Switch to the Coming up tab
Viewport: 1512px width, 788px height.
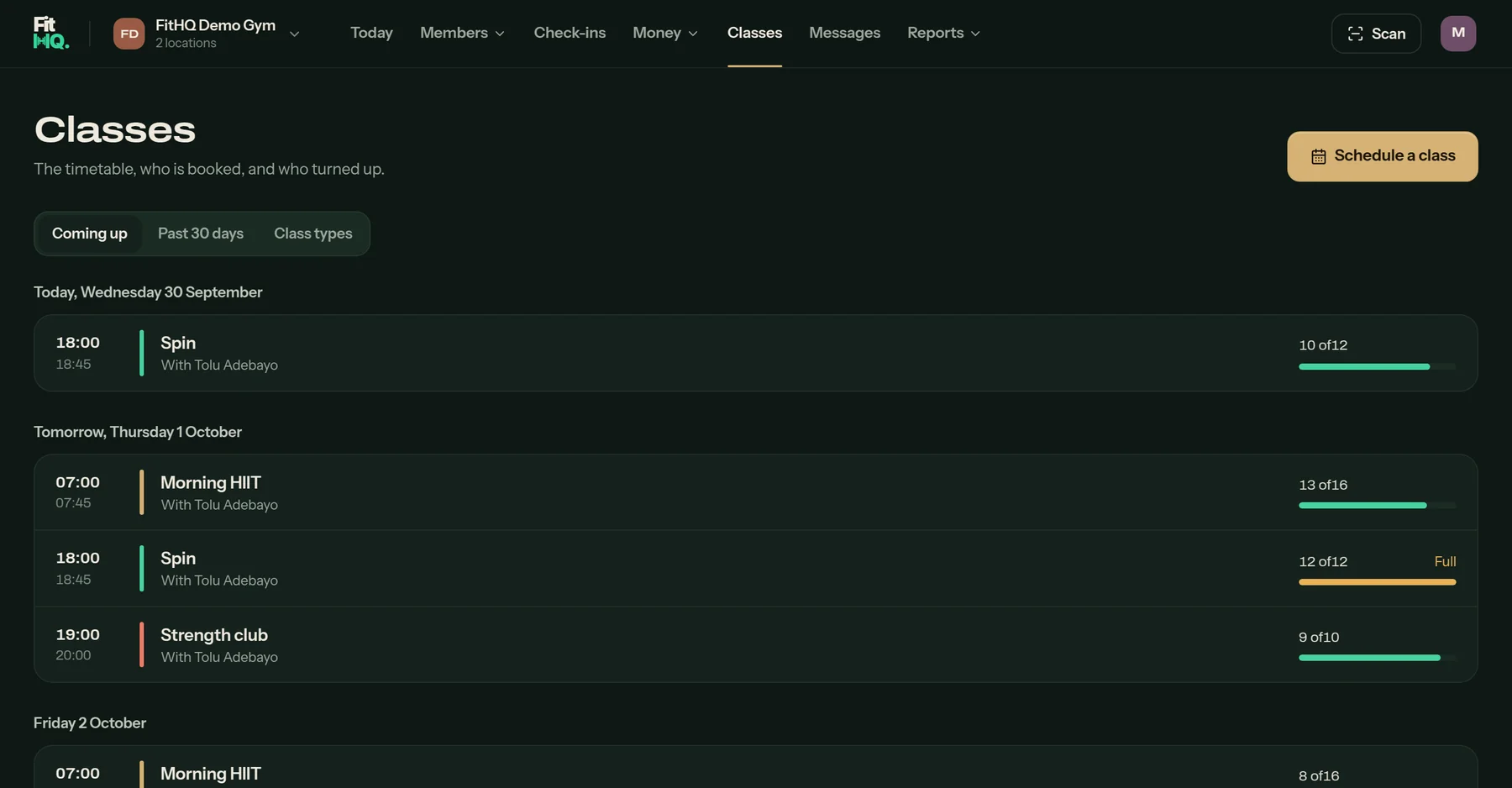pos(90,234)
